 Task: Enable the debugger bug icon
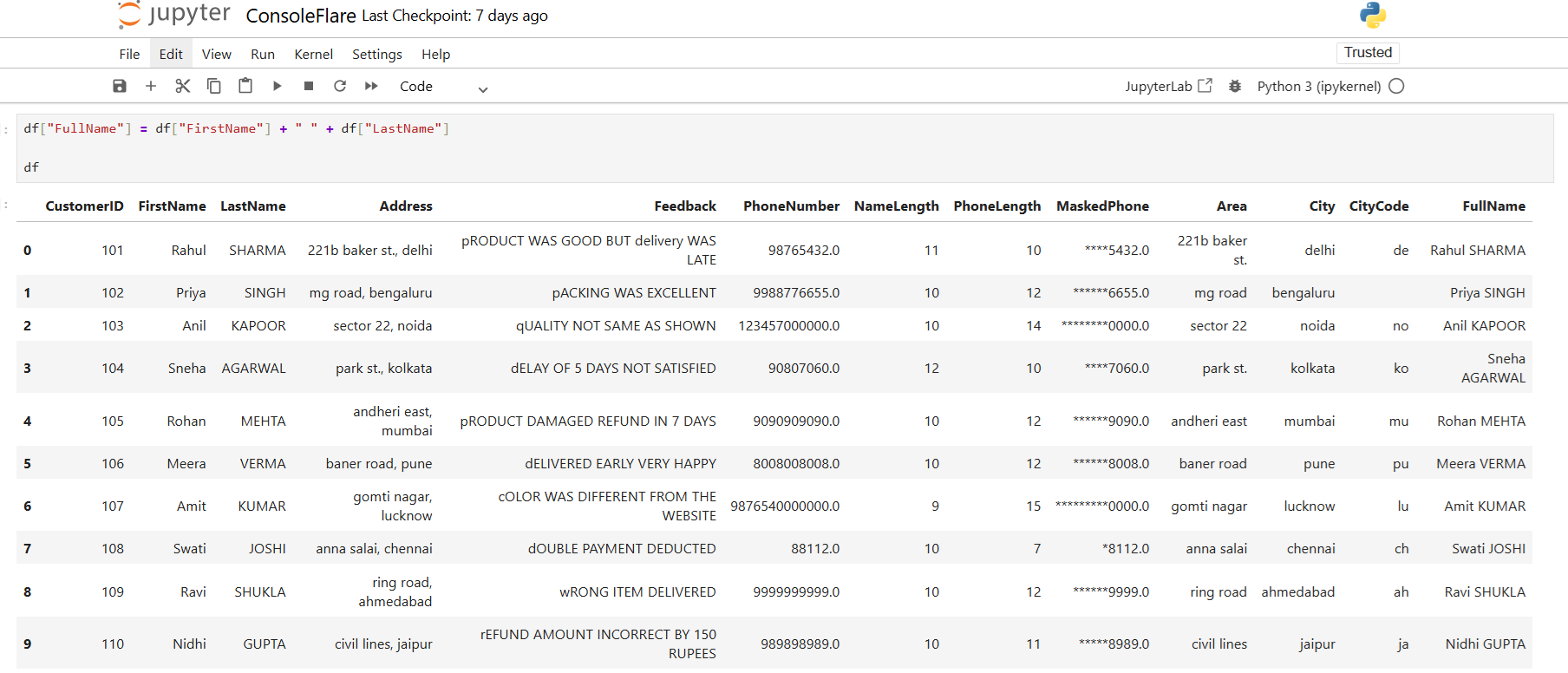1235,86
